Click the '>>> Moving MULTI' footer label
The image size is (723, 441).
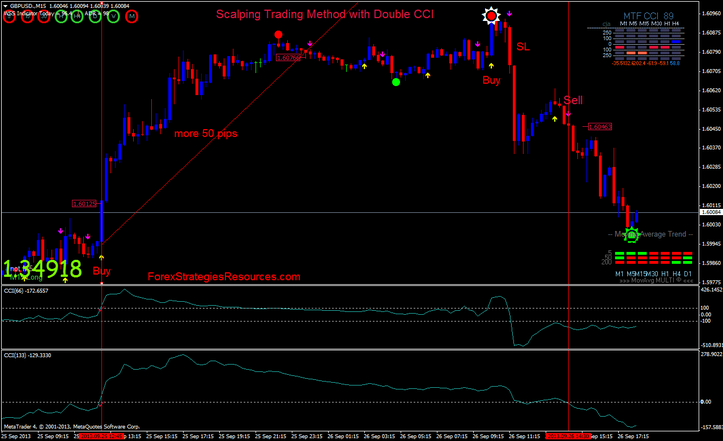(656, 280)
